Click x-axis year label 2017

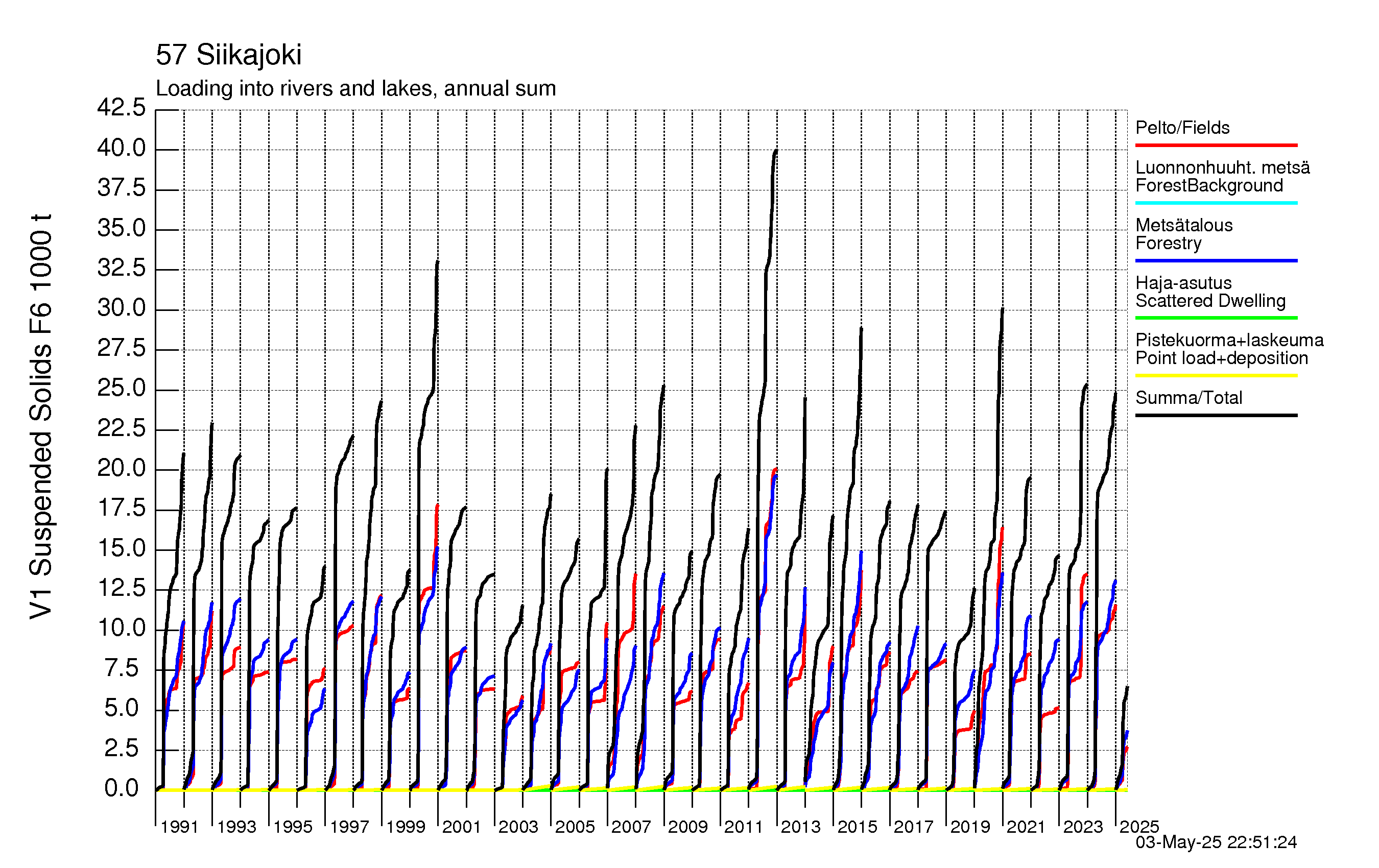(x=913, y=827)
